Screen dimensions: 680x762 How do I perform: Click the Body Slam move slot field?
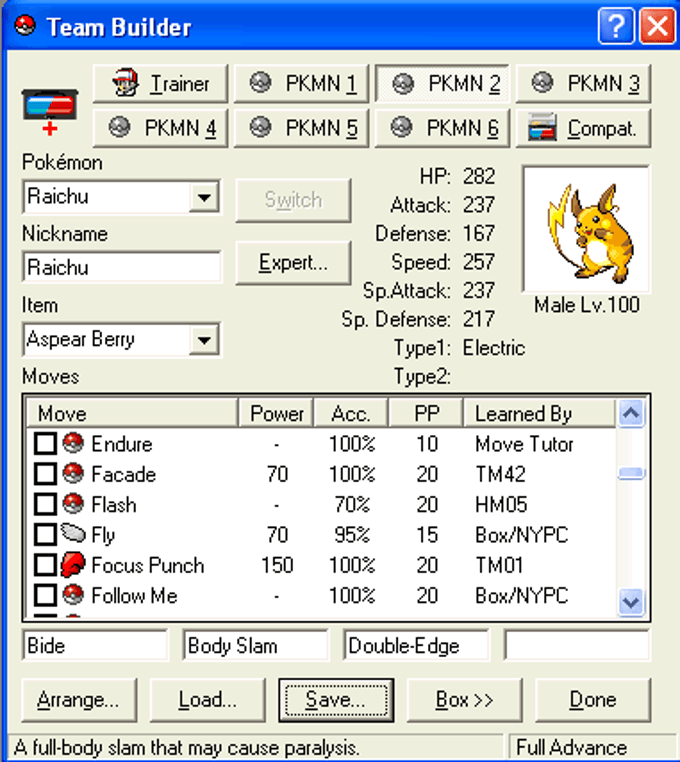pos(256,646)
